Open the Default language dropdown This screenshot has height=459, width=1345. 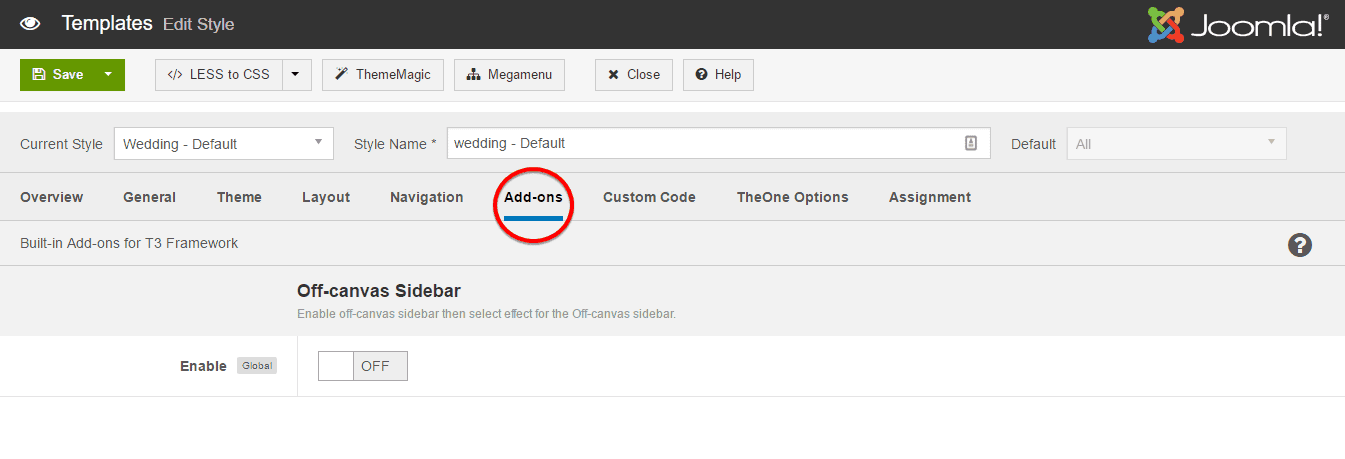1176,143
